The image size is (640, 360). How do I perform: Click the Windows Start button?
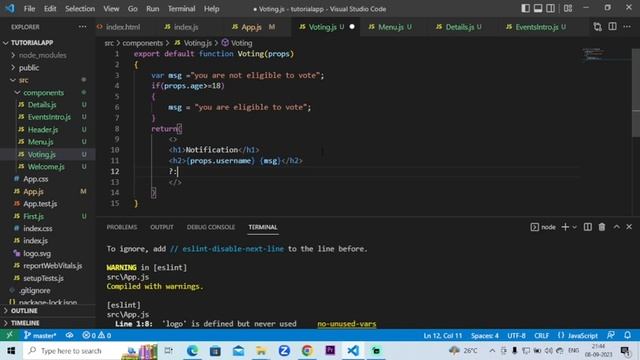11,351
